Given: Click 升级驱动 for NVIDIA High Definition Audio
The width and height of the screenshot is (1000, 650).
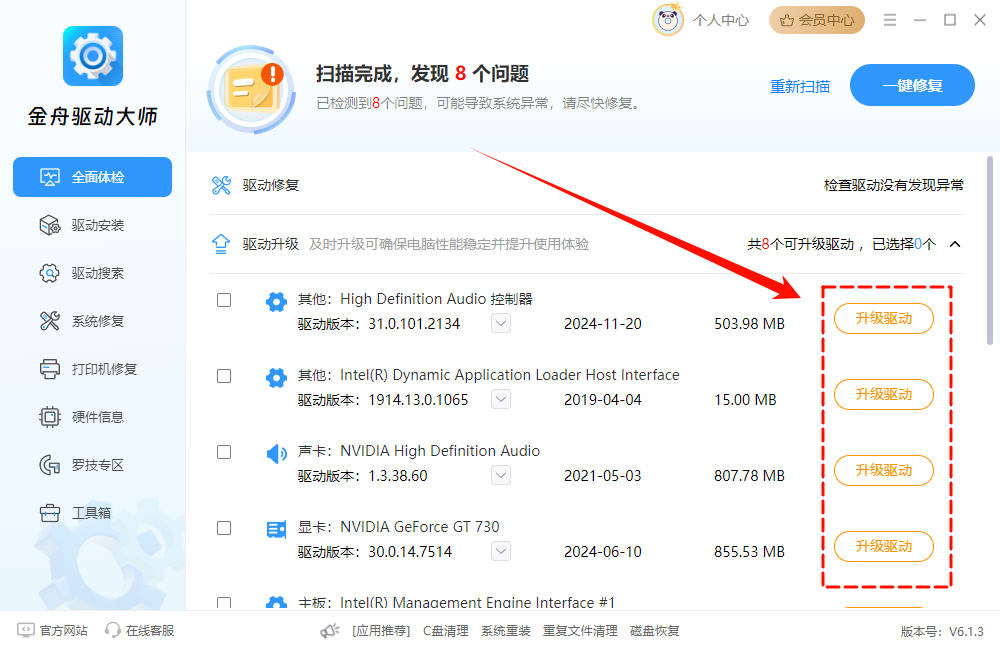Looking at the screenshot, I should (x=884, y=470).
